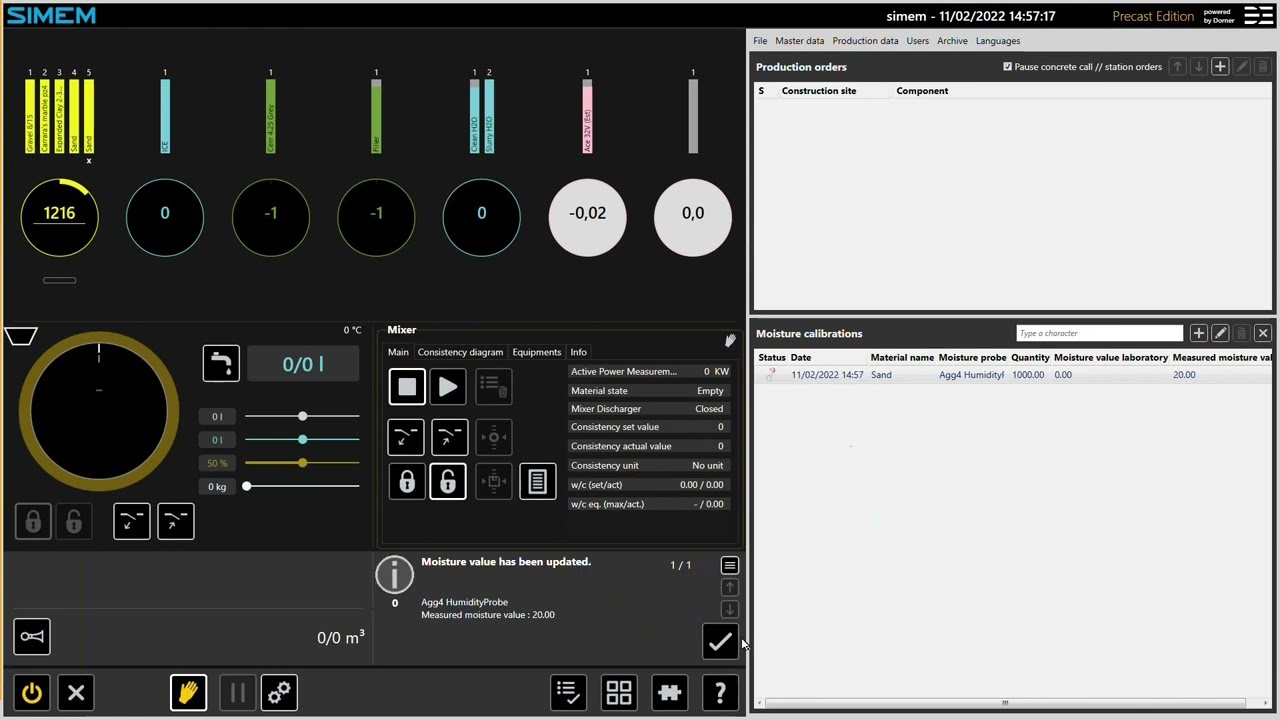The width and height of the screenshot is (1280, 720).
Task: Click the horizontal scrollbar in moisture table
Action: pyautogui.click(x=1005, y=702)
